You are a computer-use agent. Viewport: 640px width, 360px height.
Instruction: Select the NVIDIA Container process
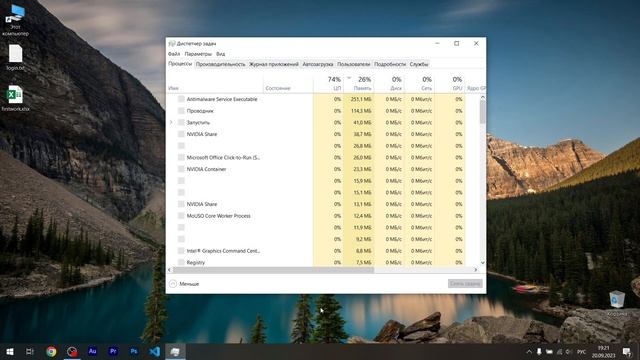tap(207, 169)
